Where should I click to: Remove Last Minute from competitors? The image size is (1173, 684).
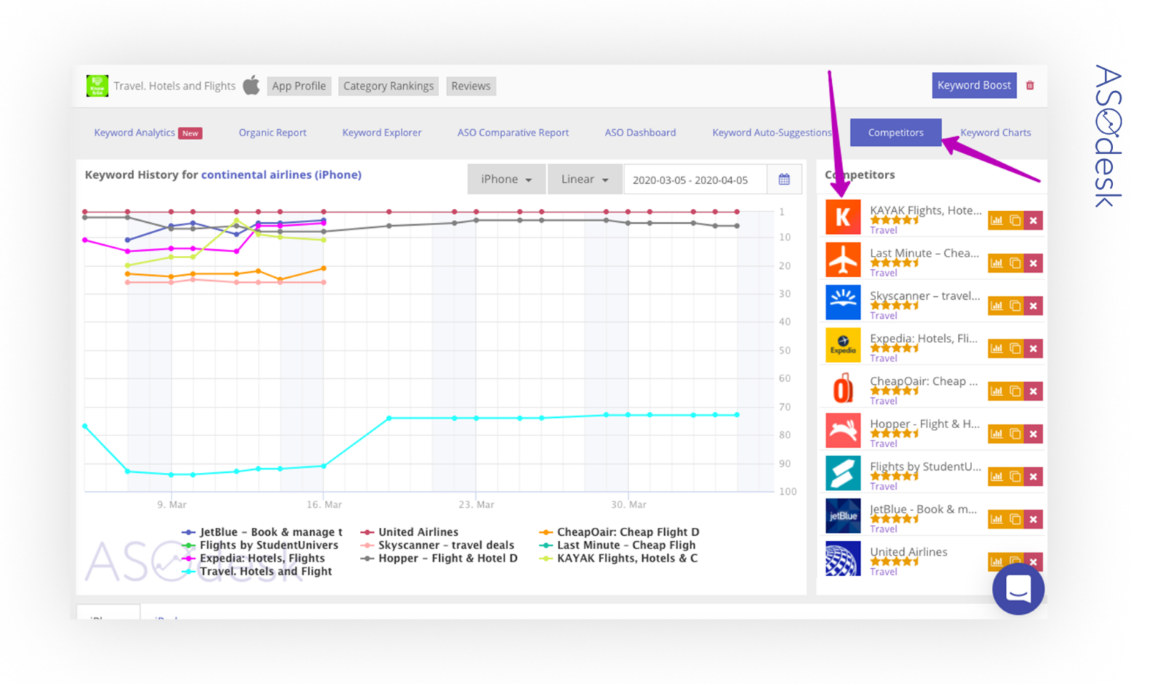pos(1034,263)
